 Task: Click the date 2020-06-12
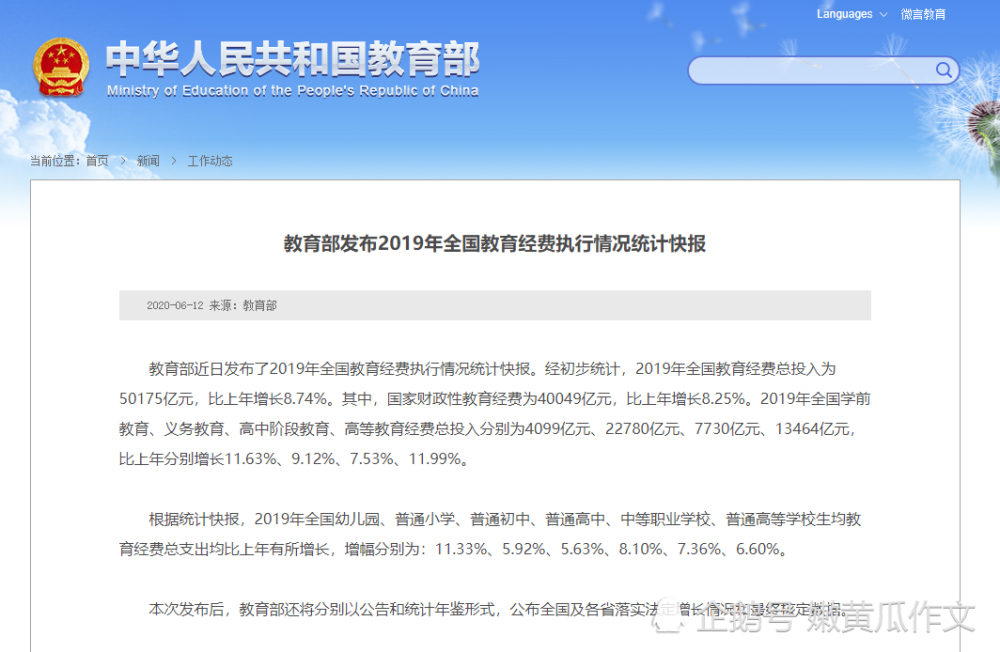point(175,306)
